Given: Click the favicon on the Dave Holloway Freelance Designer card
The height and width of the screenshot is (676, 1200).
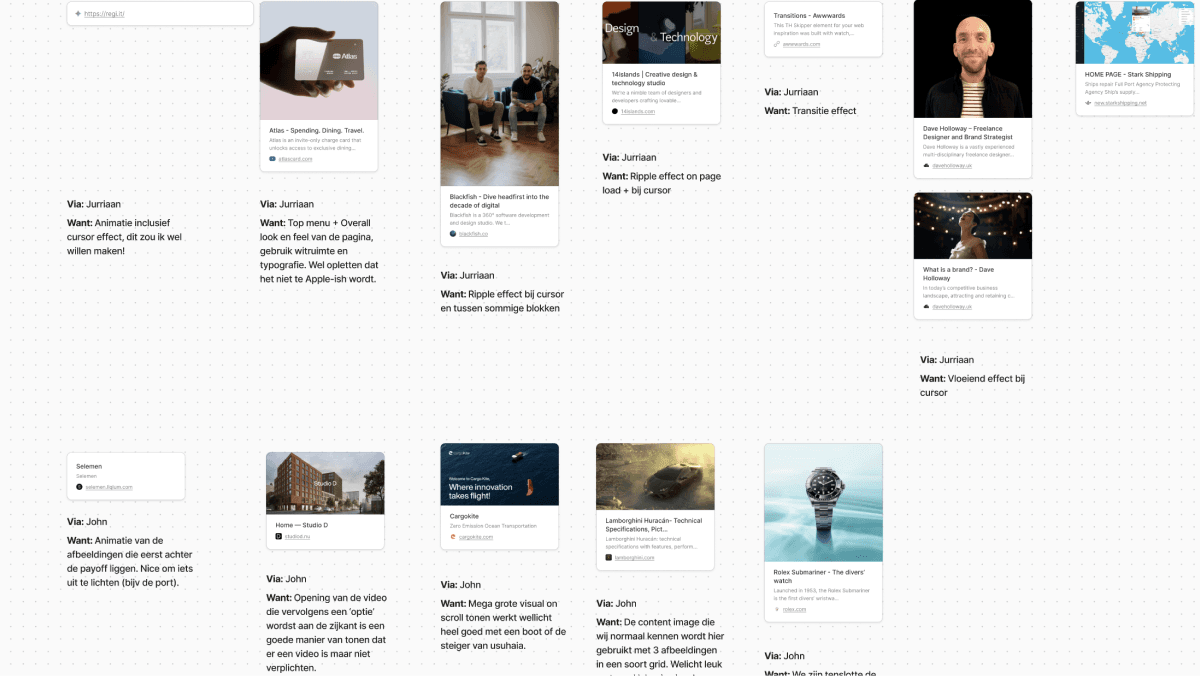Looking at the screenshot, I should [927, 166].
